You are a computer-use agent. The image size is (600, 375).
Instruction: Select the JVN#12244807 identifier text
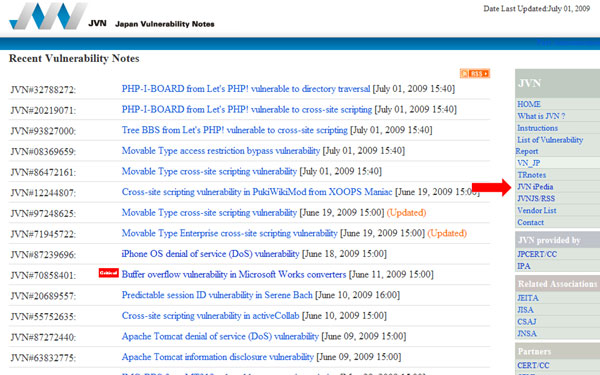pos(43,193)
